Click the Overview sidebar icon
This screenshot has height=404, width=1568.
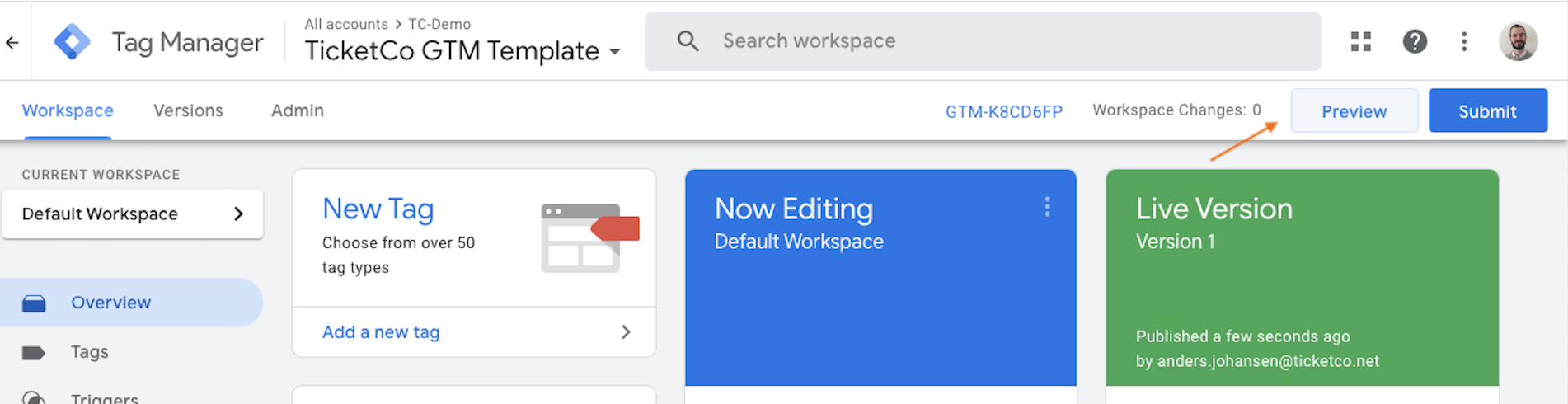pos(34,303)
